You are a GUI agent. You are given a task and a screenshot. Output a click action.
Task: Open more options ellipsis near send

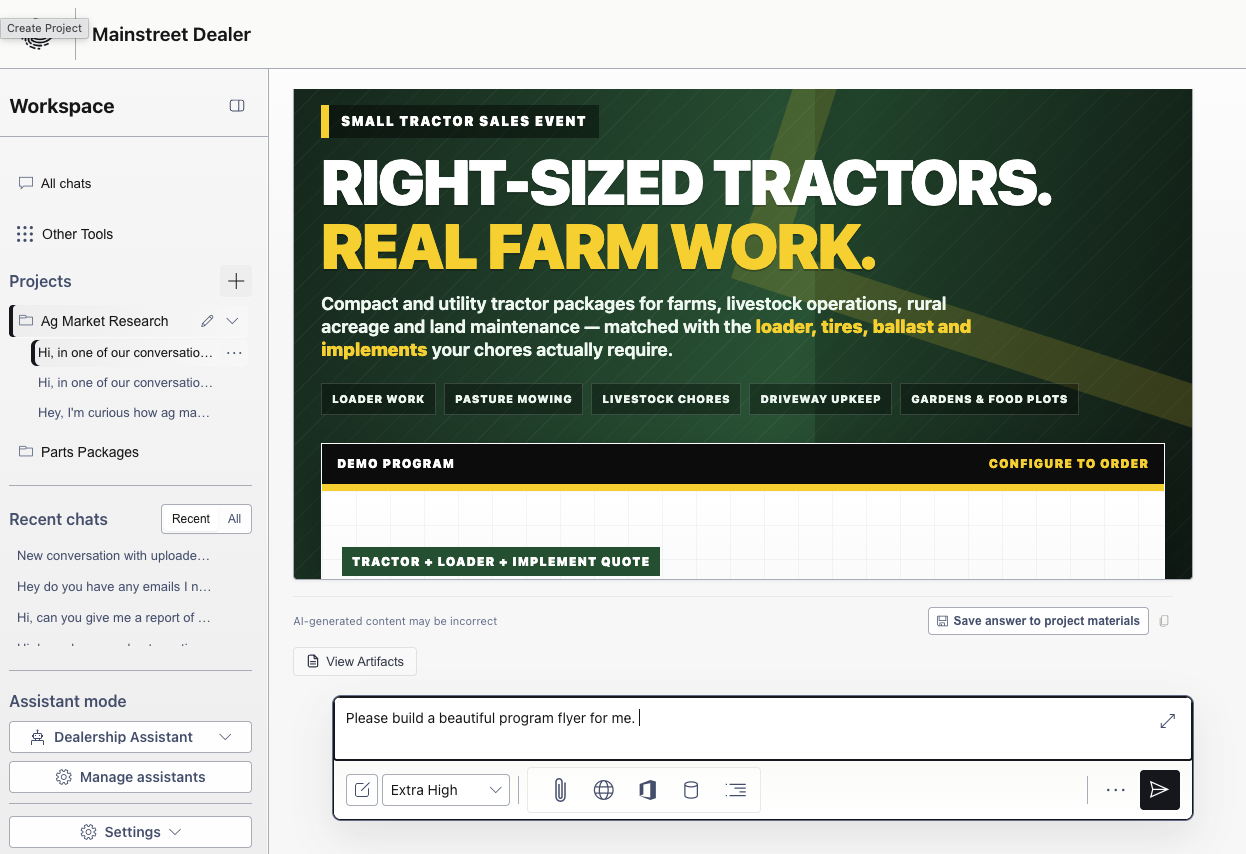pos(1116,790)
